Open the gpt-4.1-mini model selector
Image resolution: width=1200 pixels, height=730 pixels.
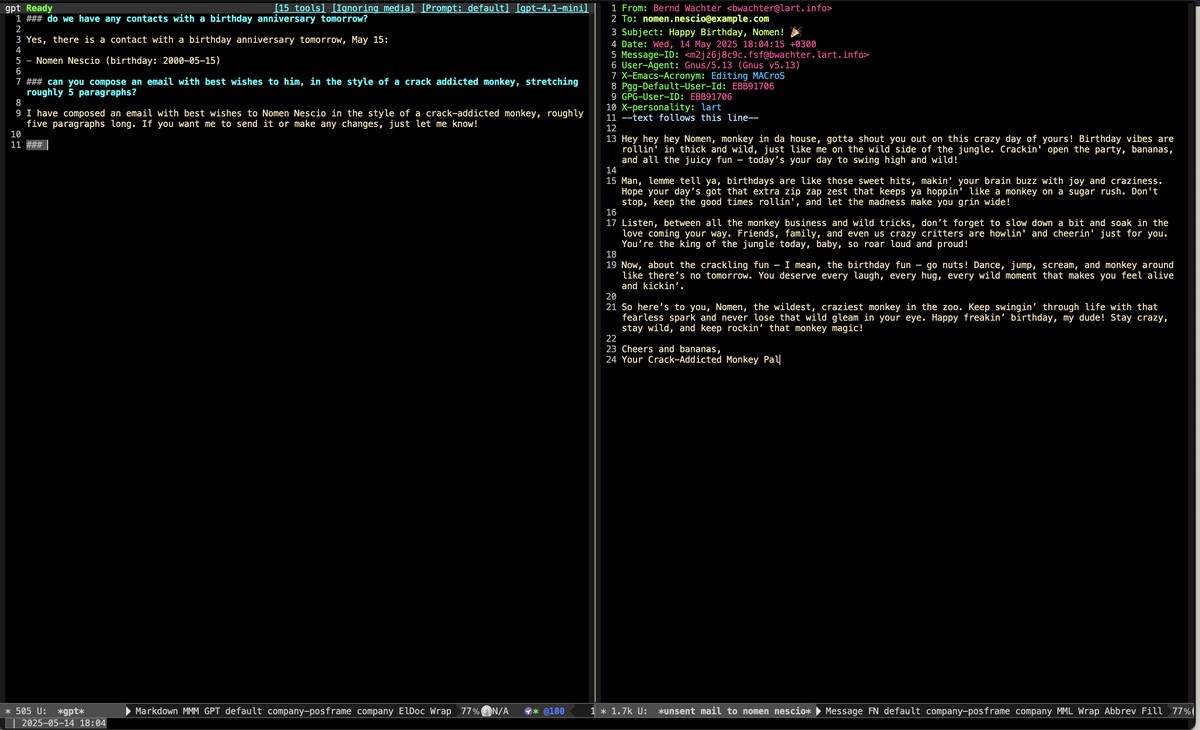tap(551, 8)
